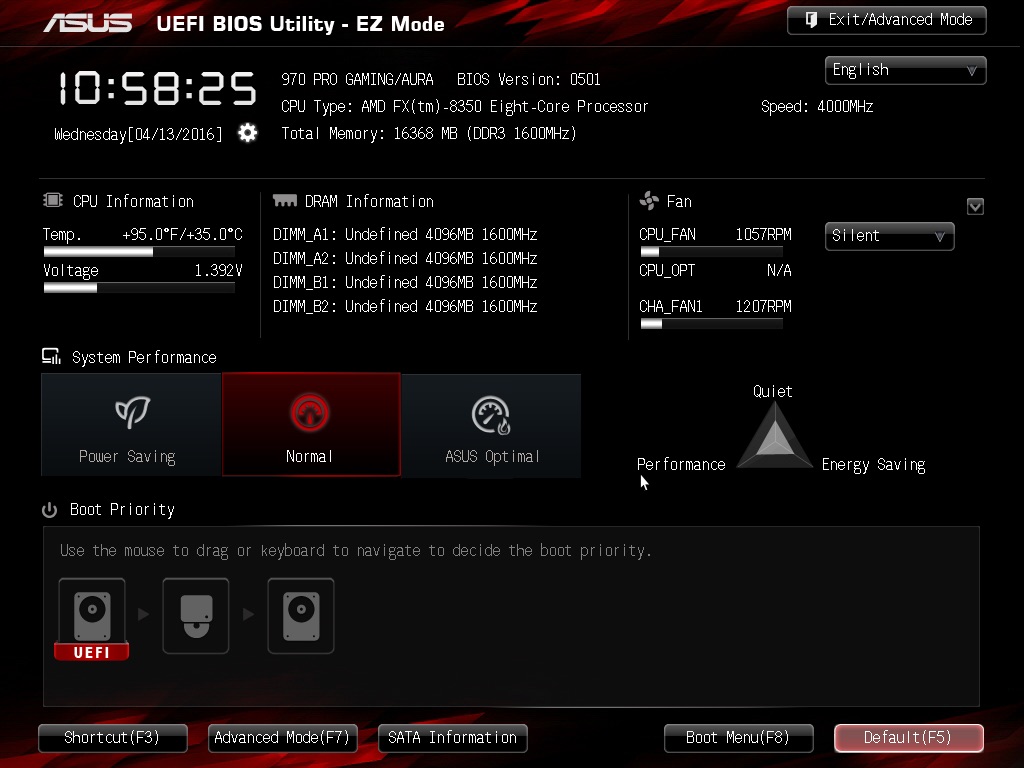Screen dimensions: 1024x768
Task: Open date and time settings gear
Action: (248, 133)
